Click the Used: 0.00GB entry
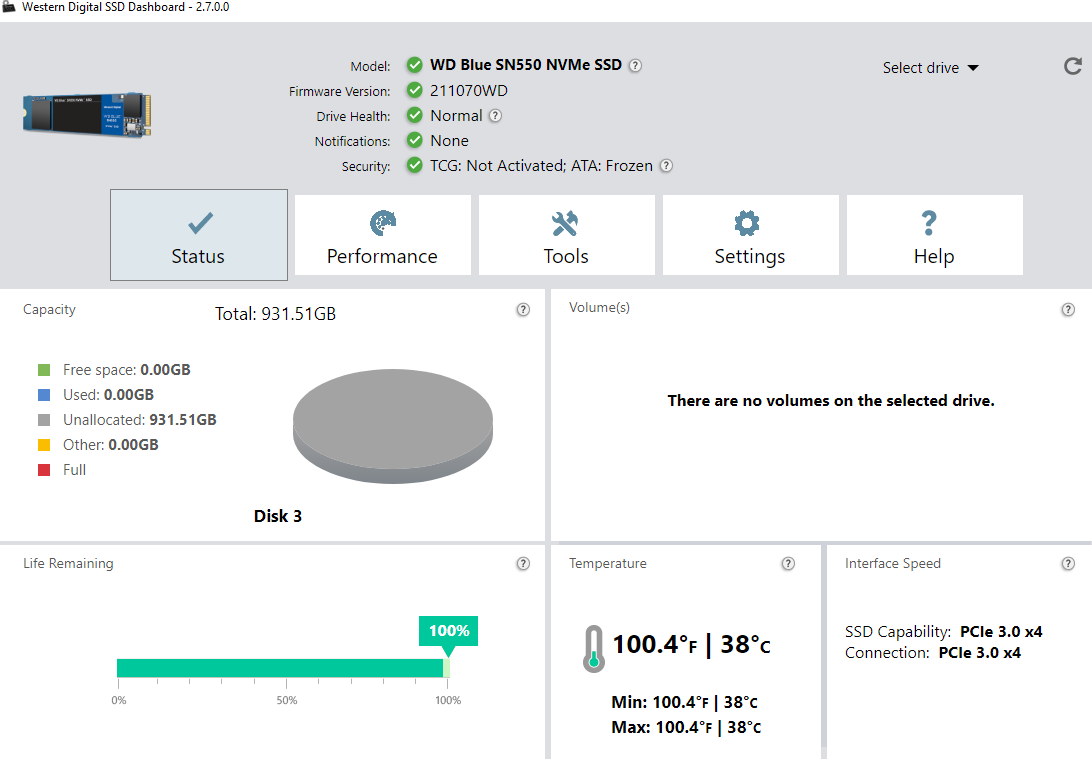Image resolution: width=1092 pixels, height=759 pixels. pyautogui.click(x=108, y=395)
